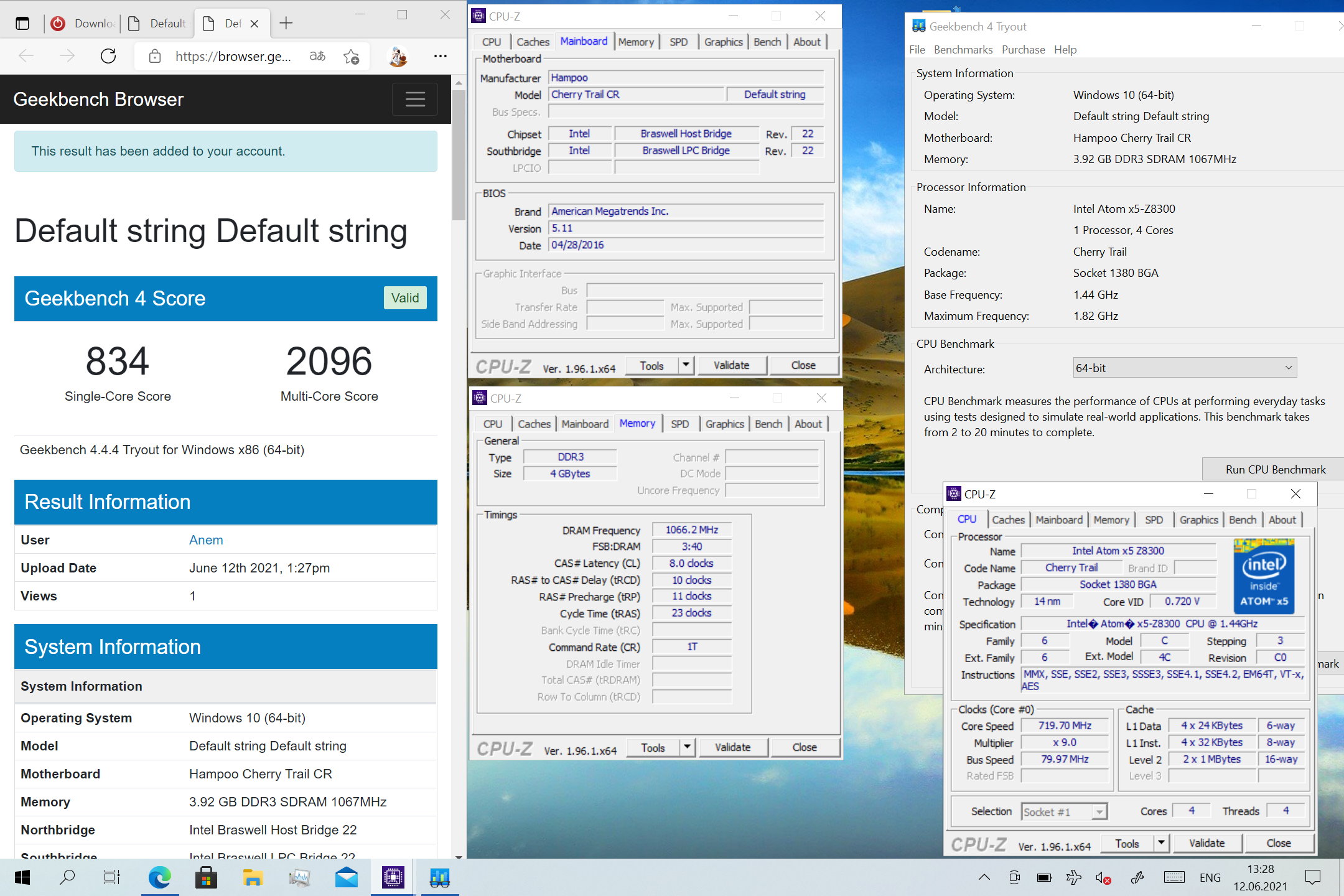Click the battery tray icon
Image resolution: width=1344 pixels, height=896 pixels.
(1044, 878)
